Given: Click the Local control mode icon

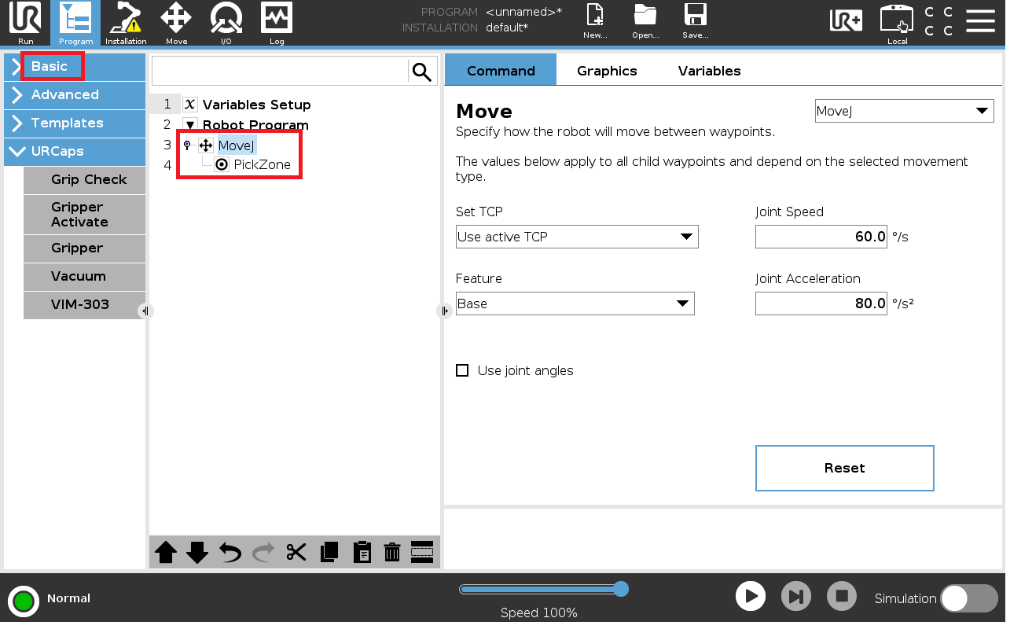Looking at the screenshot, I should click(x=897, y=24).
